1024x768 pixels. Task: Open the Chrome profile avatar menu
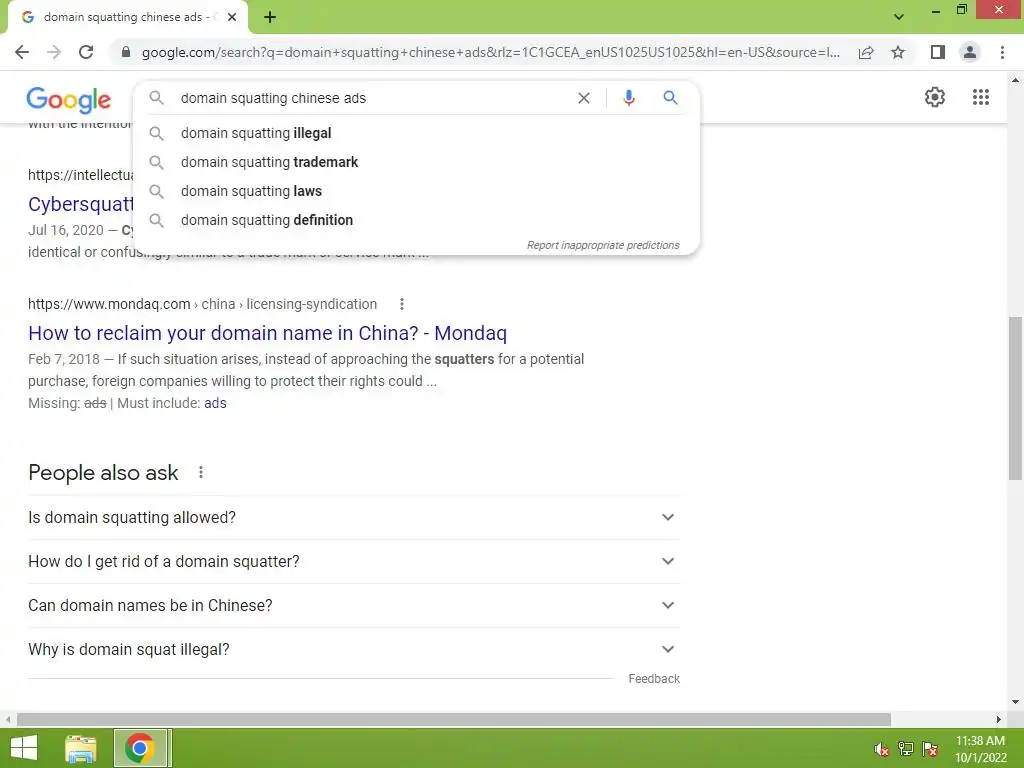970,52
